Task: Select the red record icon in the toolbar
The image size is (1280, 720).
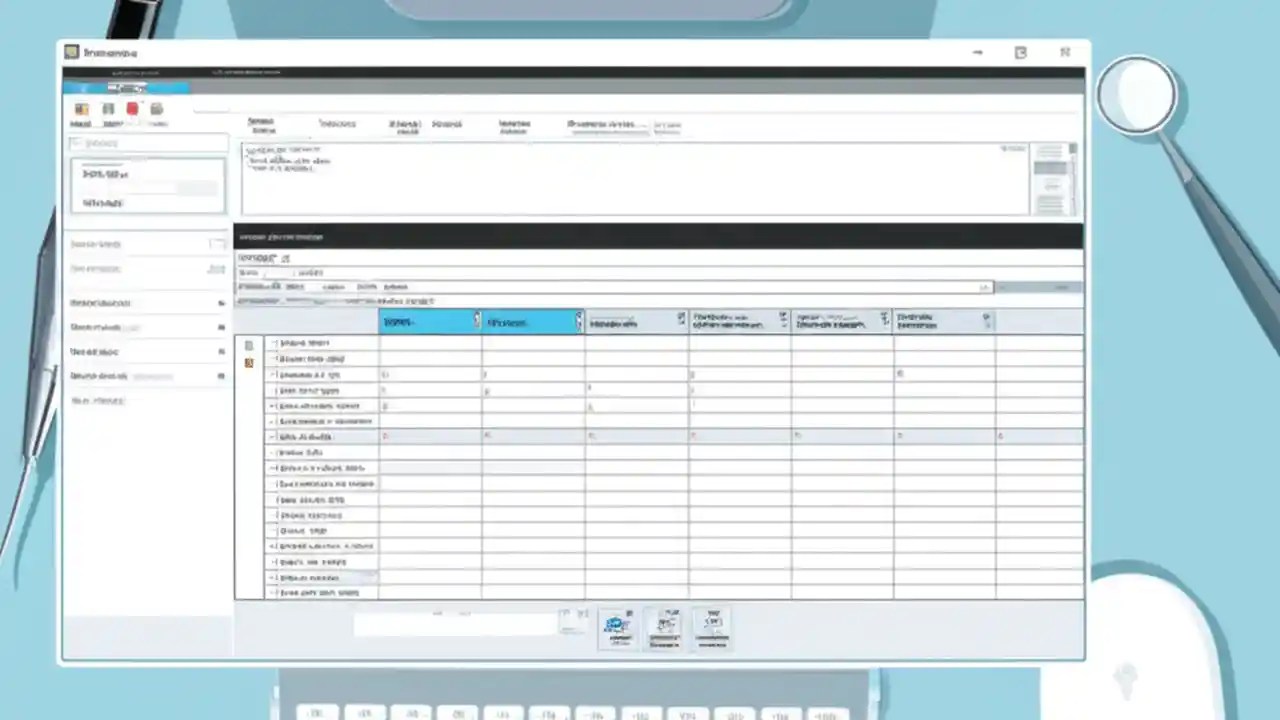Action: click(x=132, y=107)
